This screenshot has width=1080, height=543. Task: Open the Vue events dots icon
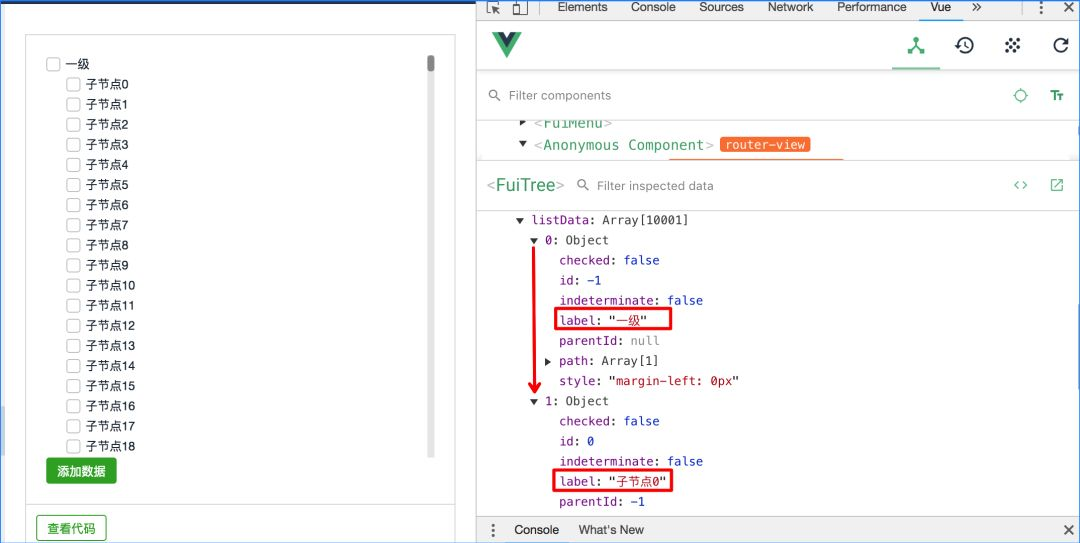(1012, 46)
